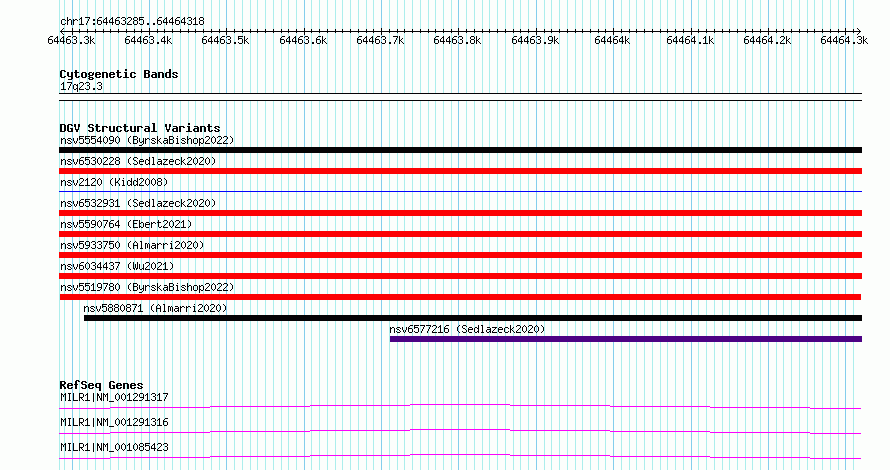Click the thin blue line of nsv2120
The image size is (890, 470).
point(460,192)
